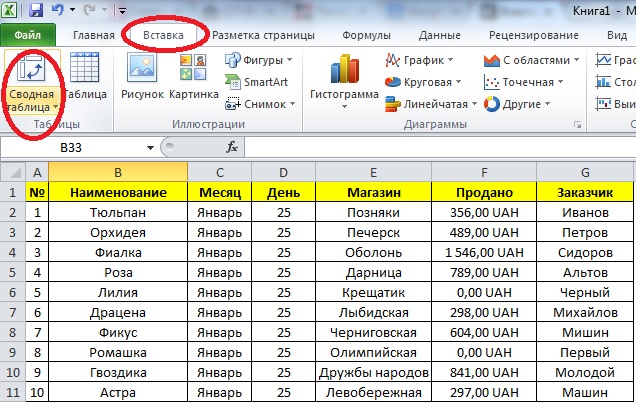
Task: Select the cell containing Дарница
Action: pyautogui.click(x=373, y=273)
